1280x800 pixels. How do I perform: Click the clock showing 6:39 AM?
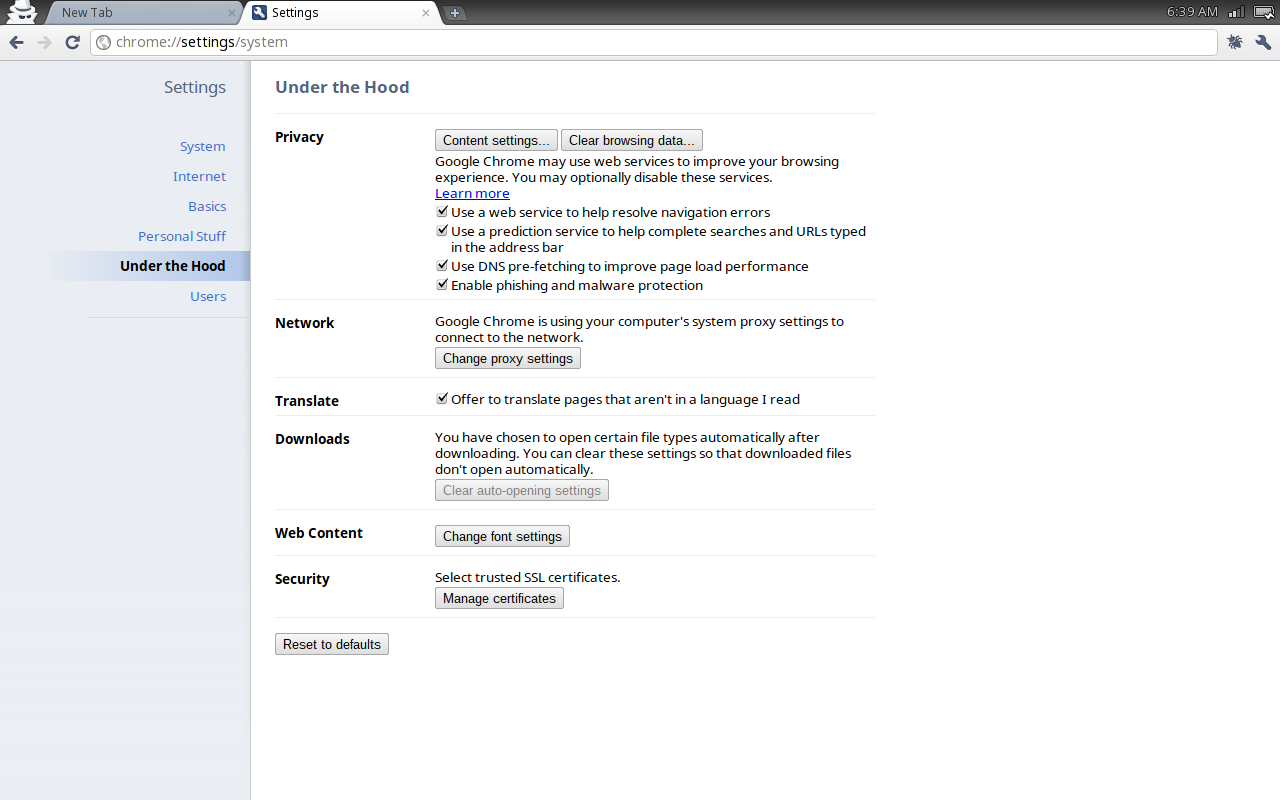(x=1192, y=12)
